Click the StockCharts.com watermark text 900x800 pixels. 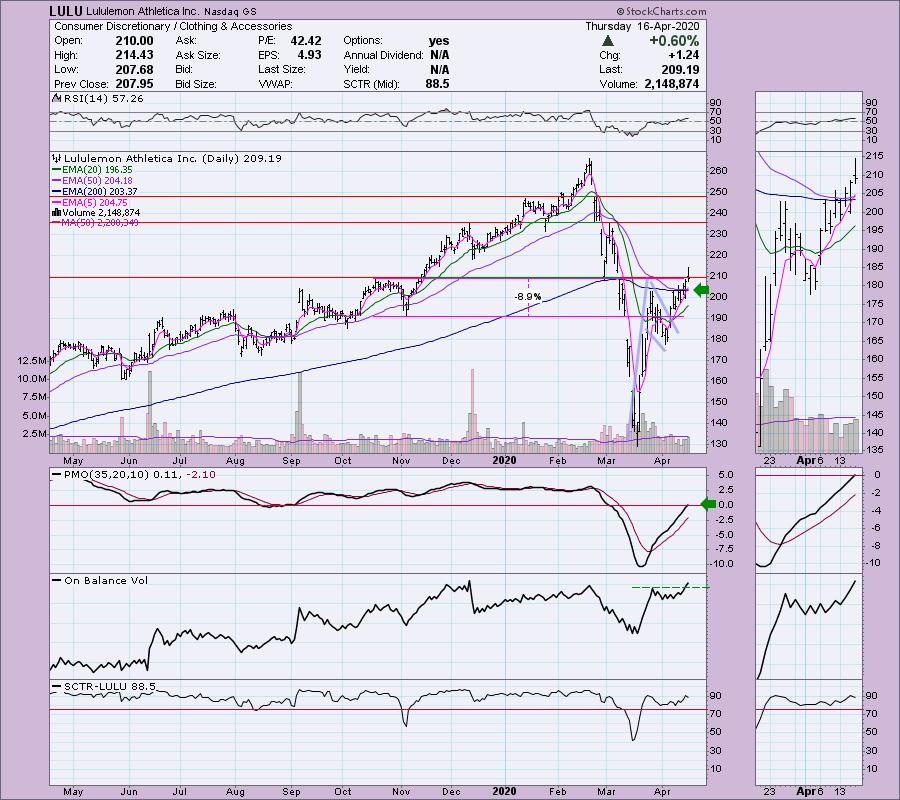[661, 11]
